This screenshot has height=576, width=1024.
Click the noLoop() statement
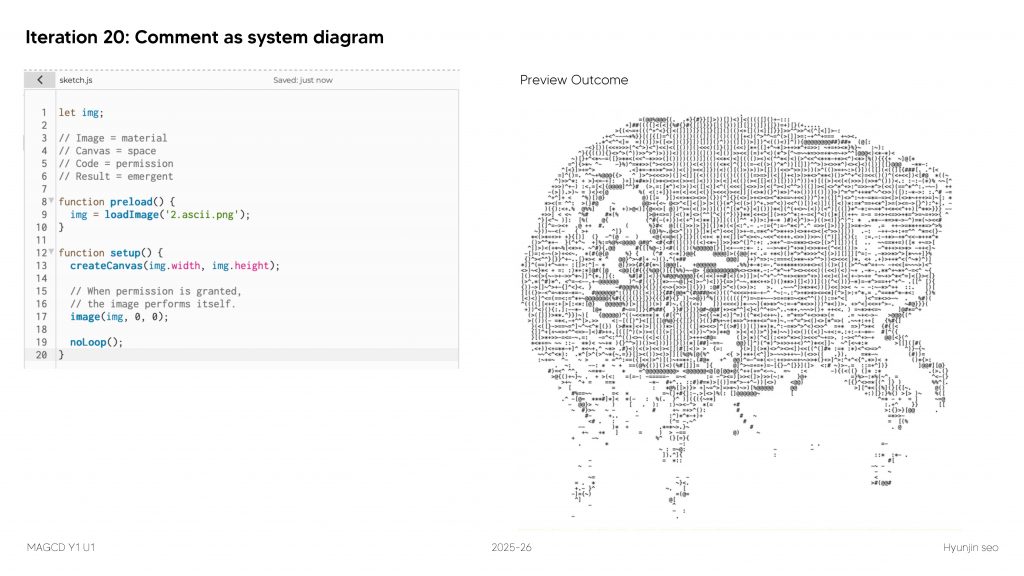[x=96, y=342]
